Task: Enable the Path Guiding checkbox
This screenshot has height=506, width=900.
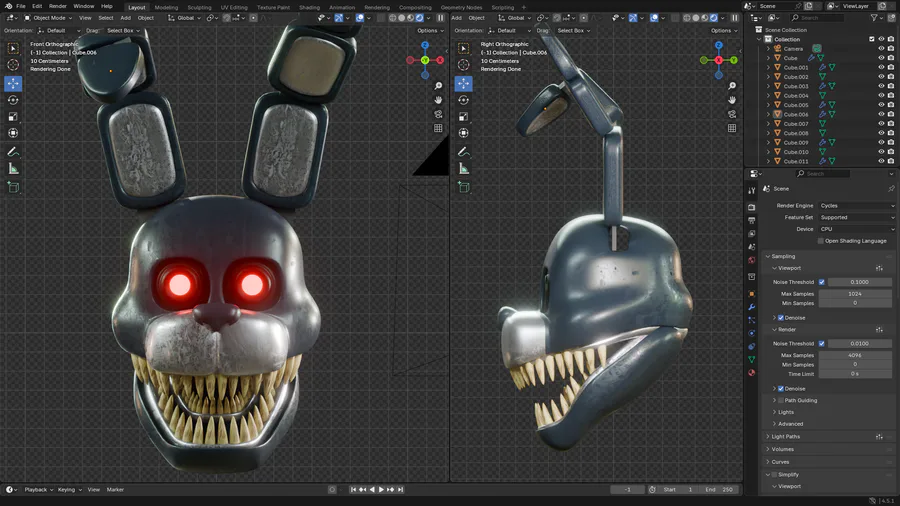Action: coord(781,400)
